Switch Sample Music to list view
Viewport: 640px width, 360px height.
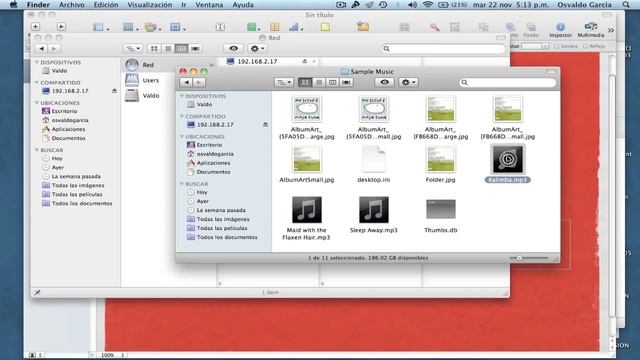coord(319,82)
